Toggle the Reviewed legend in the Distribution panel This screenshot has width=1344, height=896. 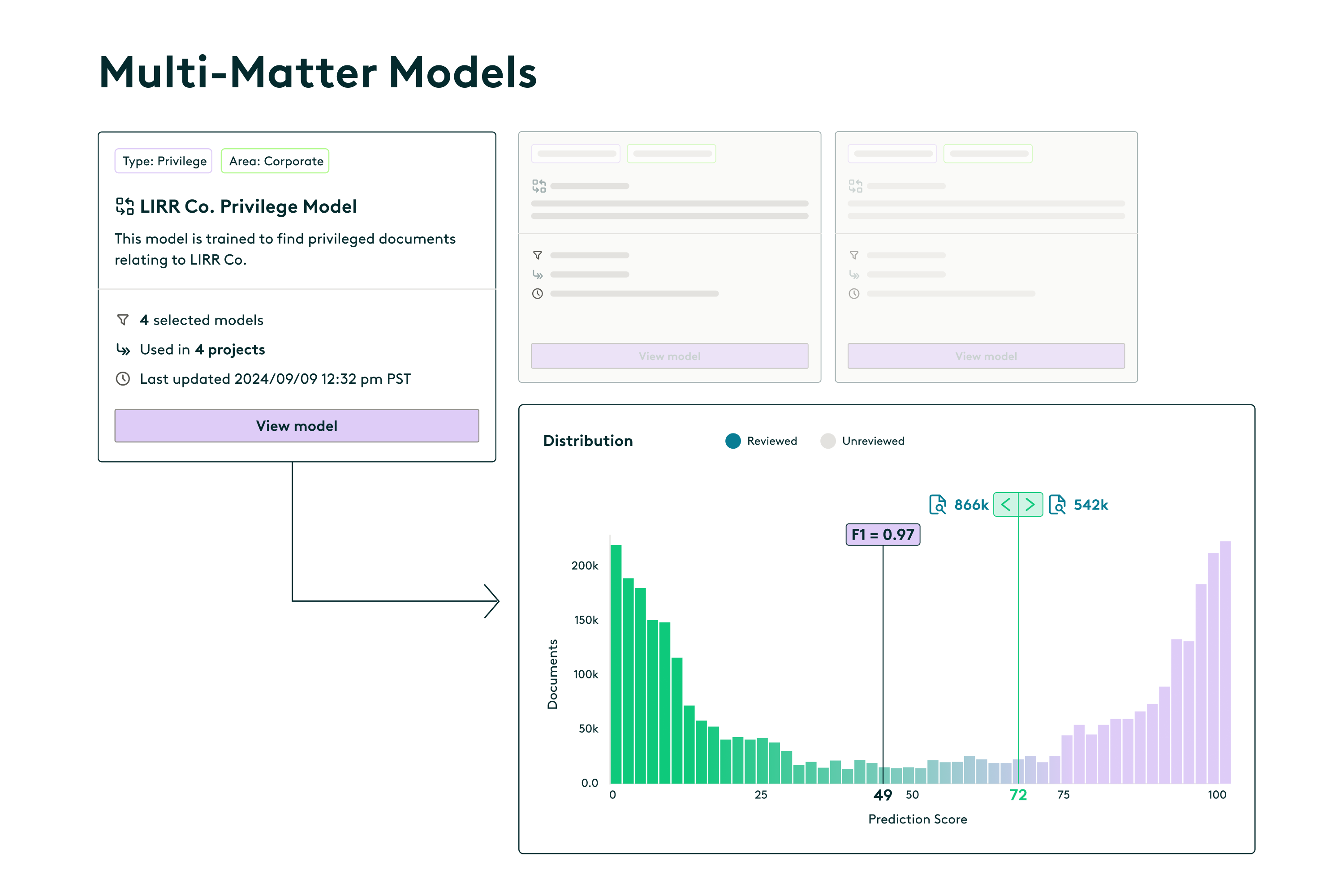[733, 441]
